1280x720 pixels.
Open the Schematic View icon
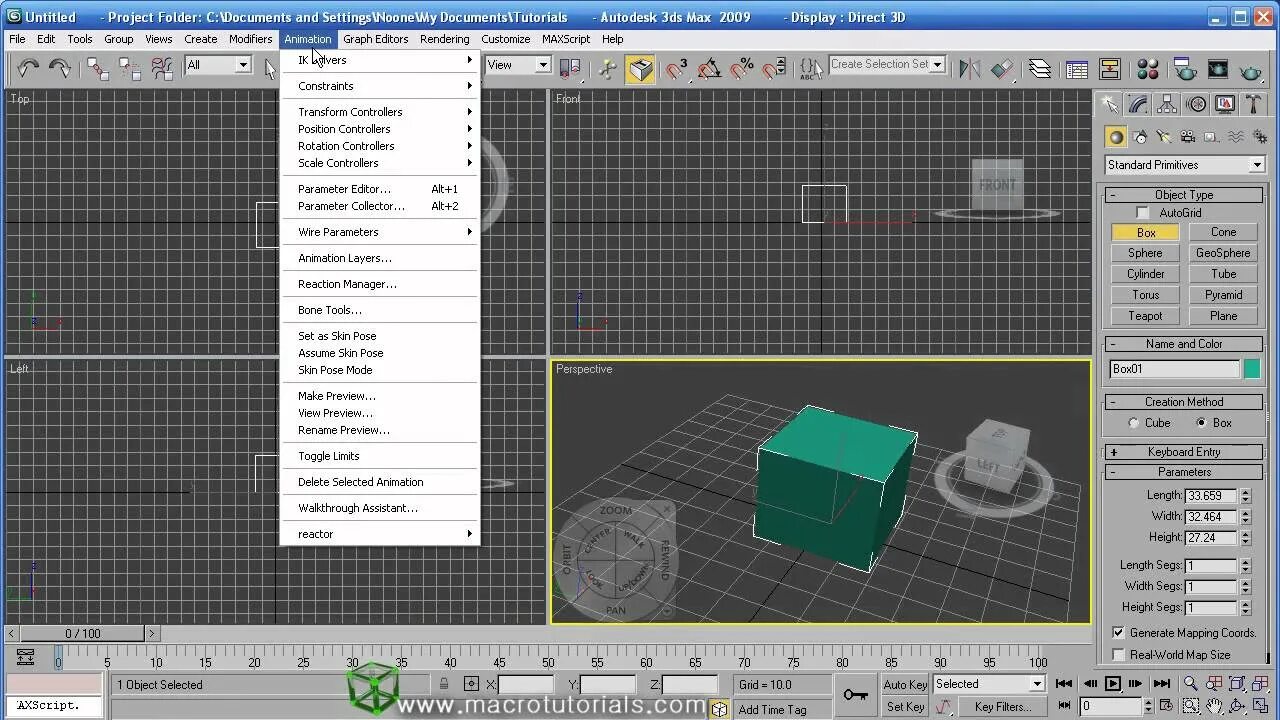coord(1110,68)
